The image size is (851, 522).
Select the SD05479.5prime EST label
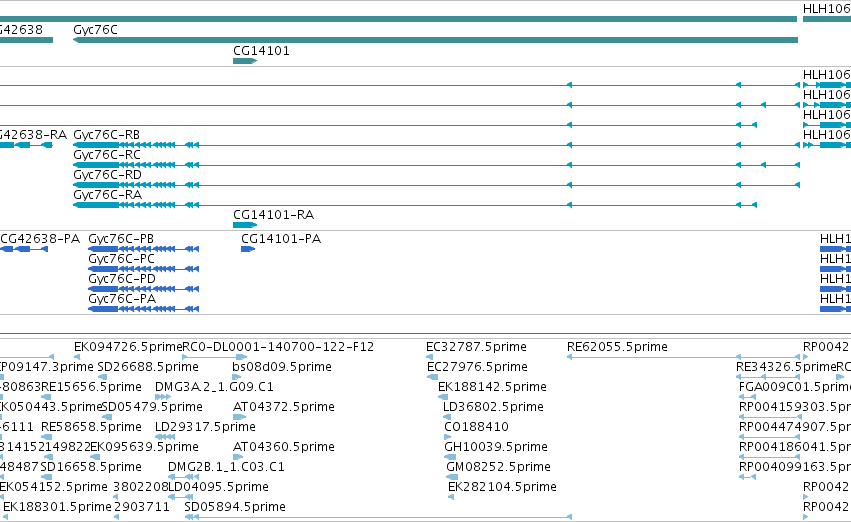[x=152, y=407]
